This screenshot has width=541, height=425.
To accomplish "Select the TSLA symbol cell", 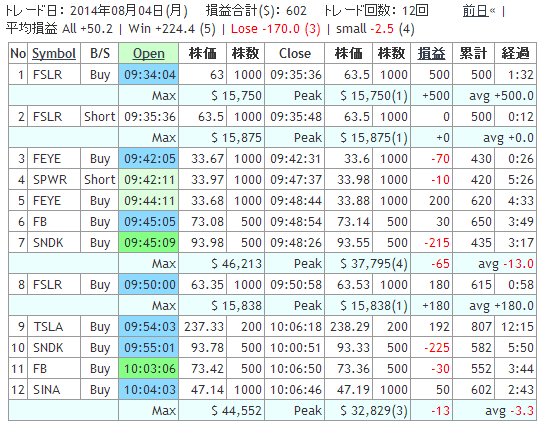I will pyautogui.click(x=48, y=327).
